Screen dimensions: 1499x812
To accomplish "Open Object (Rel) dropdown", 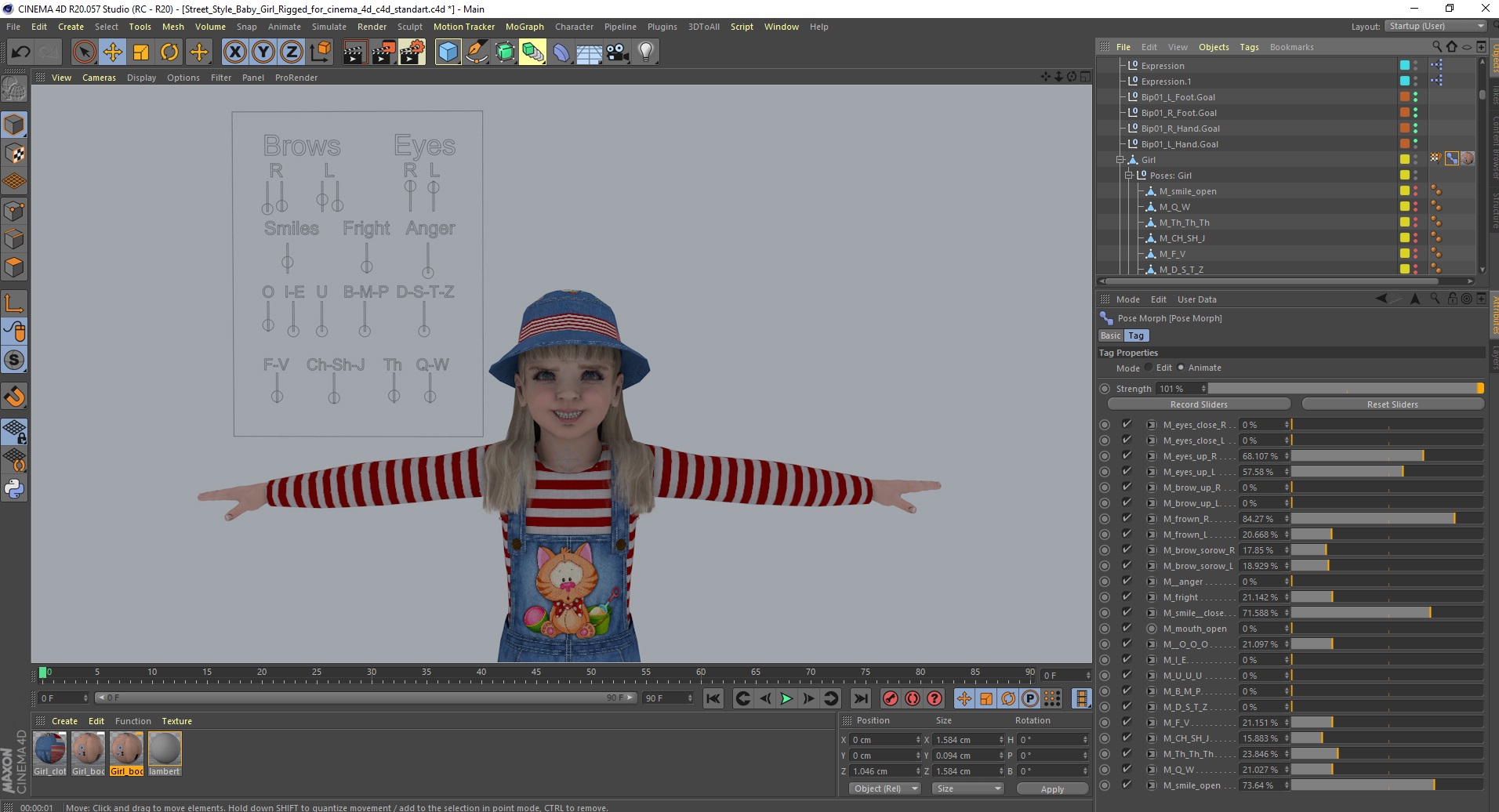I will pos(885,788).
